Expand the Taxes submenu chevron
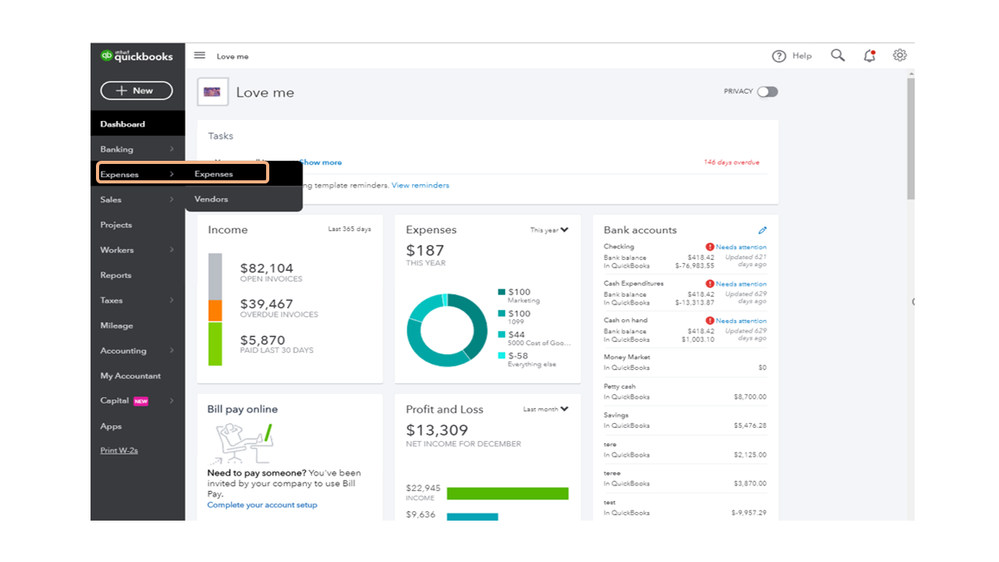Screen dimensions: 999x562 tap(171, 300)
